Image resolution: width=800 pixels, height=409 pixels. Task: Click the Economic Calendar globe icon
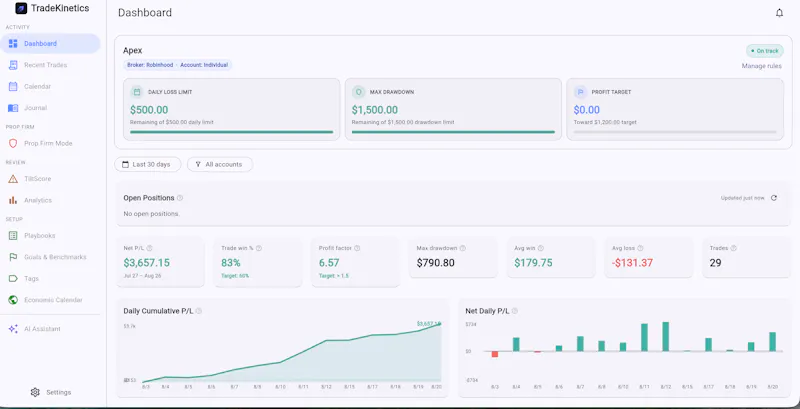13,300
